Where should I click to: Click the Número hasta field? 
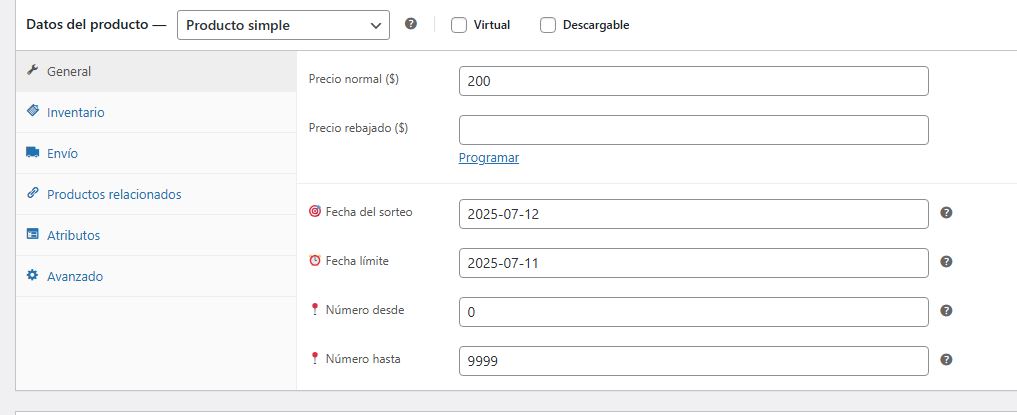693,361
